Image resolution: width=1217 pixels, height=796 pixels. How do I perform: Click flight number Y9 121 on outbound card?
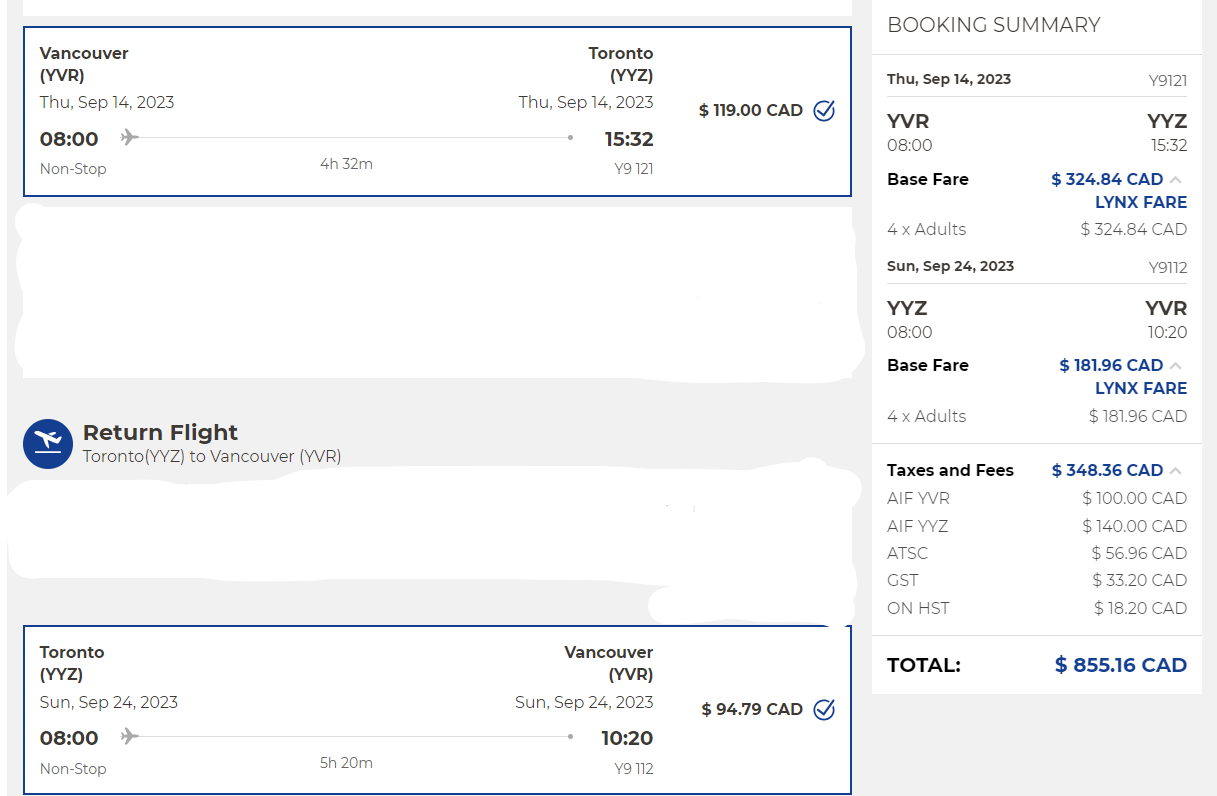coord(633,169)
